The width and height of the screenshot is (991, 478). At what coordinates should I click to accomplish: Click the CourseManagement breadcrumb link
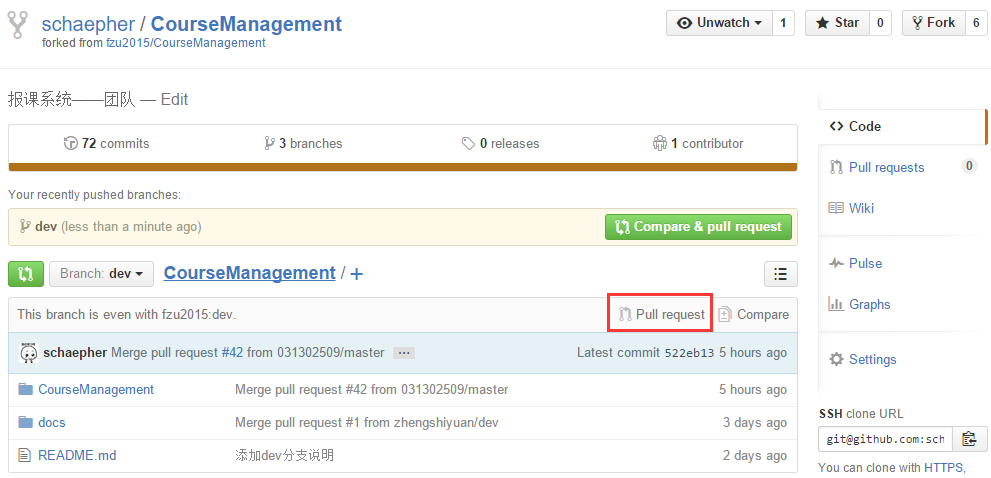click(250, 273)
